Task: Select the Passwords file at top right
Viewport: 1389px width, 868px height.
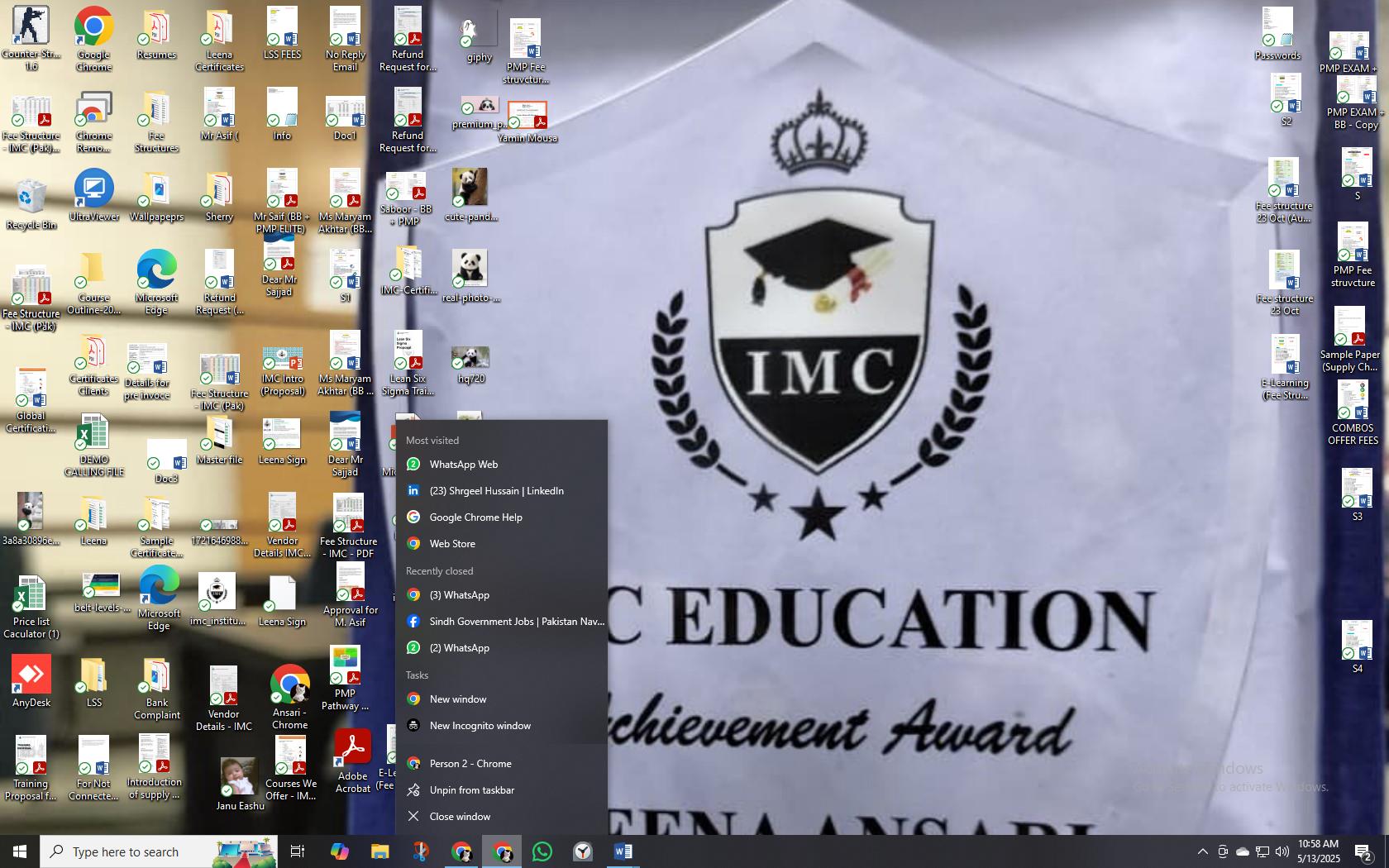Action: tap(1277, 34)
